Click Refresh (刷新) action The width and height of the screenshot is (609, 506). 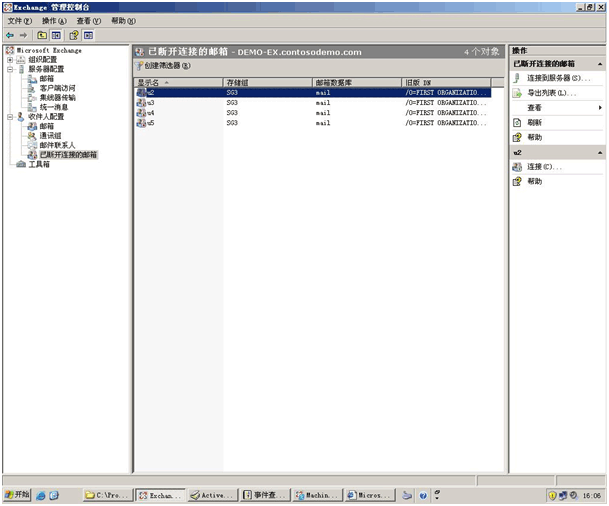(534, 123)
